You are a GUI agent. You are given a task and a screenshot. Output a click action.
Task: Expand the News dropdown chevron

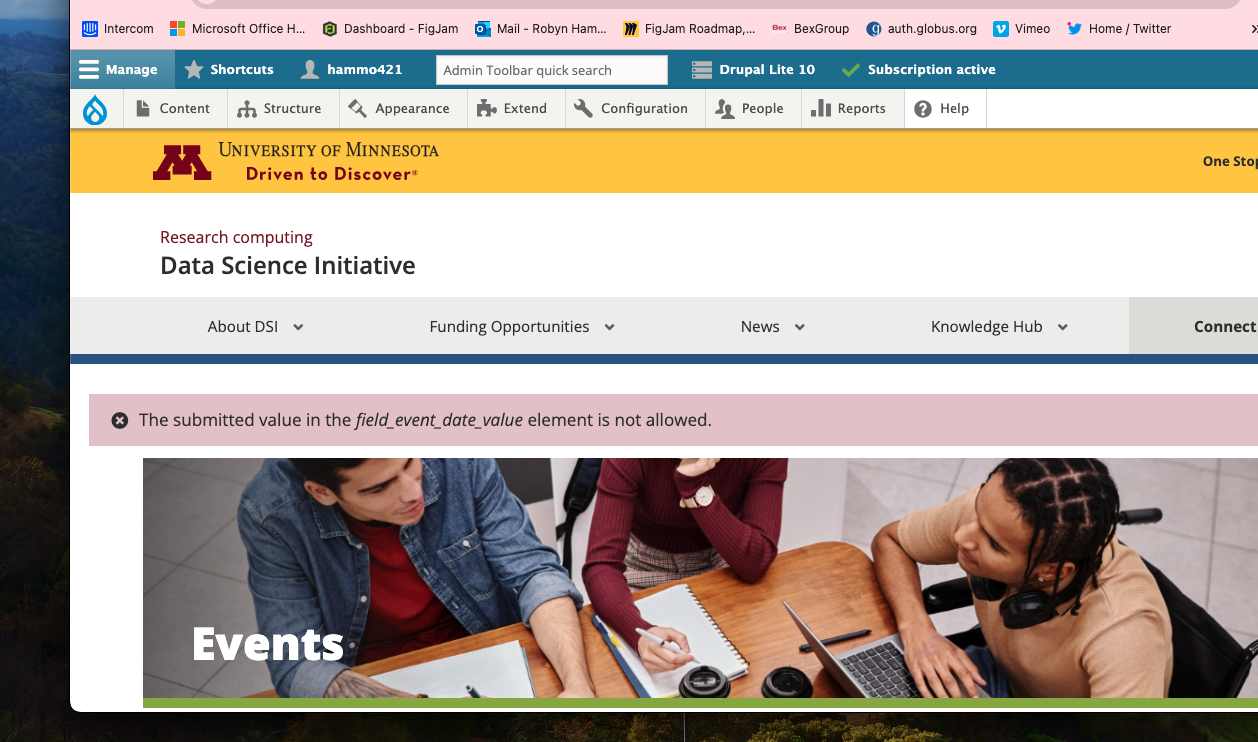coord(800,327)
